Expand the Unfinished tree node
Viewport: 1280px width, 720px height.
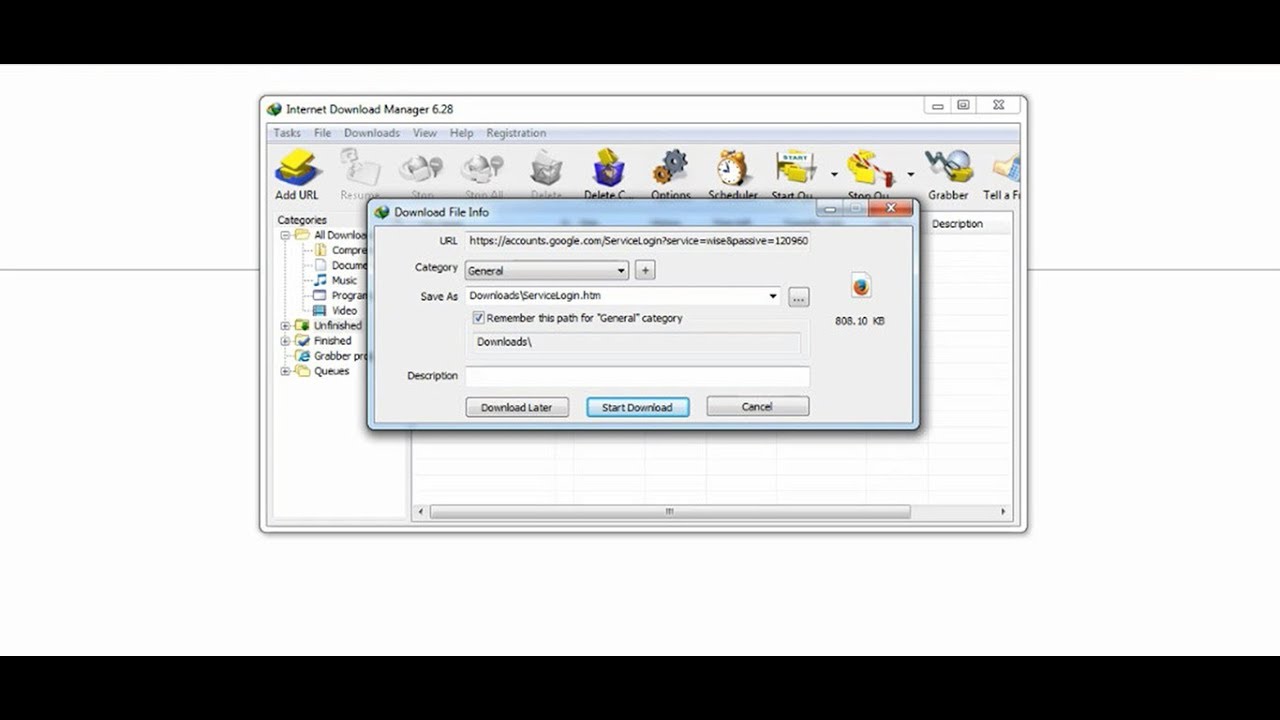point(285,325)
